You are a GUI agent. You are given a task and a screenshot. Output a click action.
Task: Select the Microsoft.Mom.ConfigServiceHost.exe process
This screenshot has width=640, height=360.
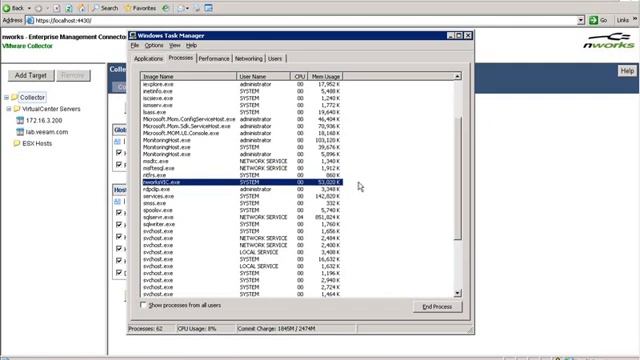(242, 119)
